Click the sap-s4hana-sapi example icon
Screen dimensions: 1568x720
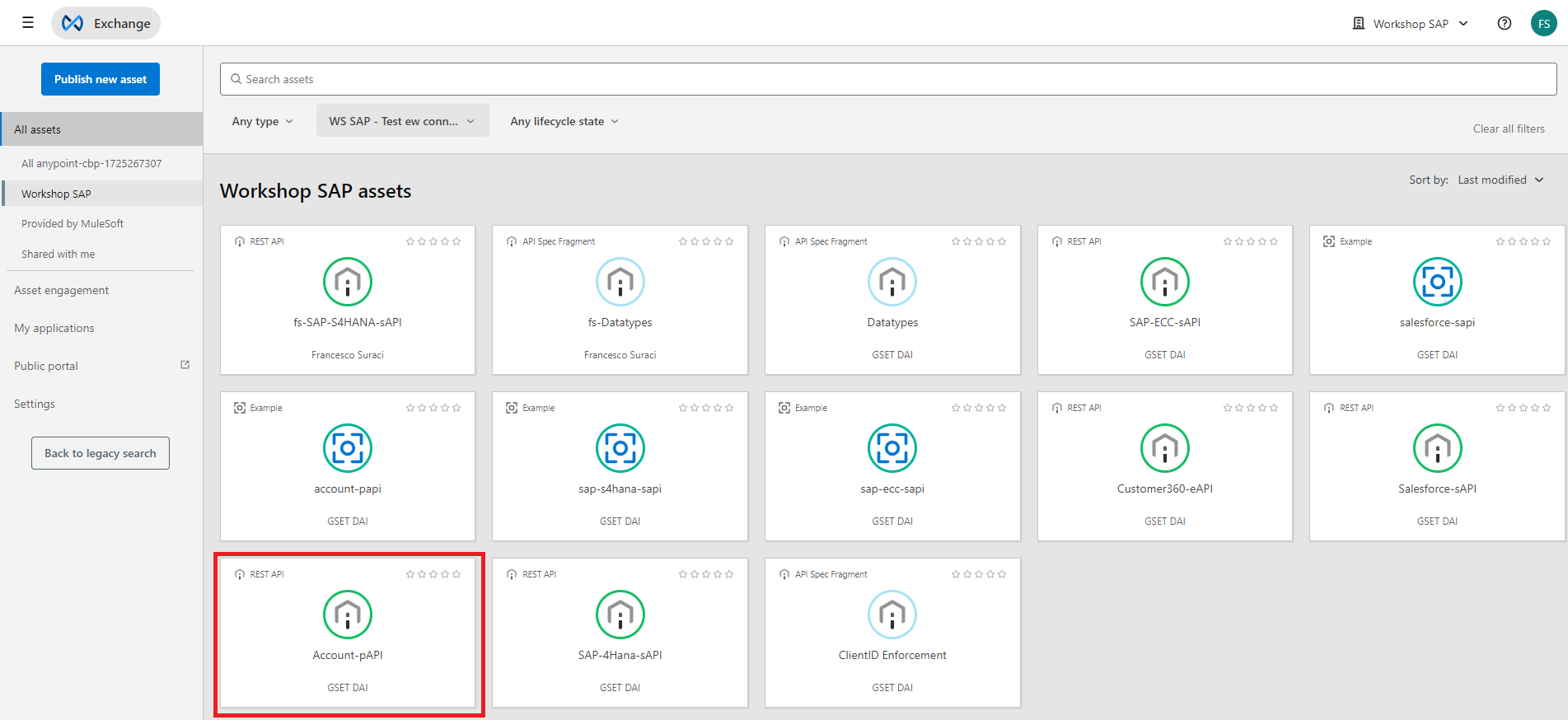pyautogui.click(x=620, y=448)
